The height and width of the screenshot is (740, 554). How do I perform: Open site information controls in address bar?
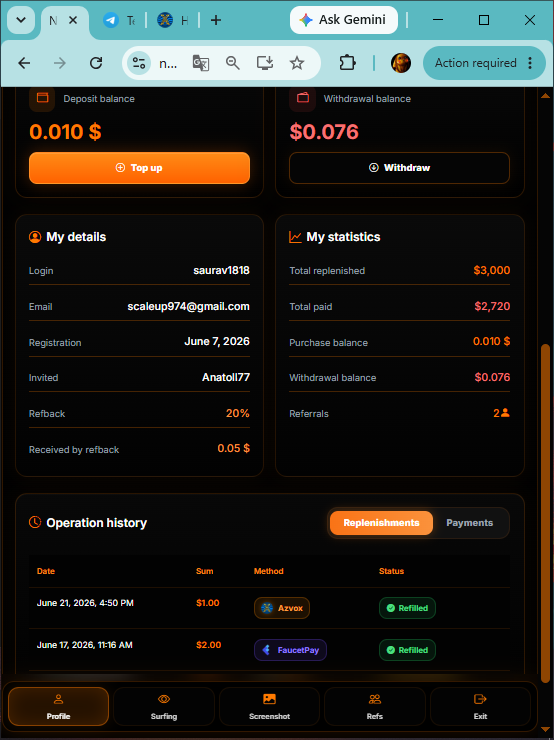click(139, 63)
